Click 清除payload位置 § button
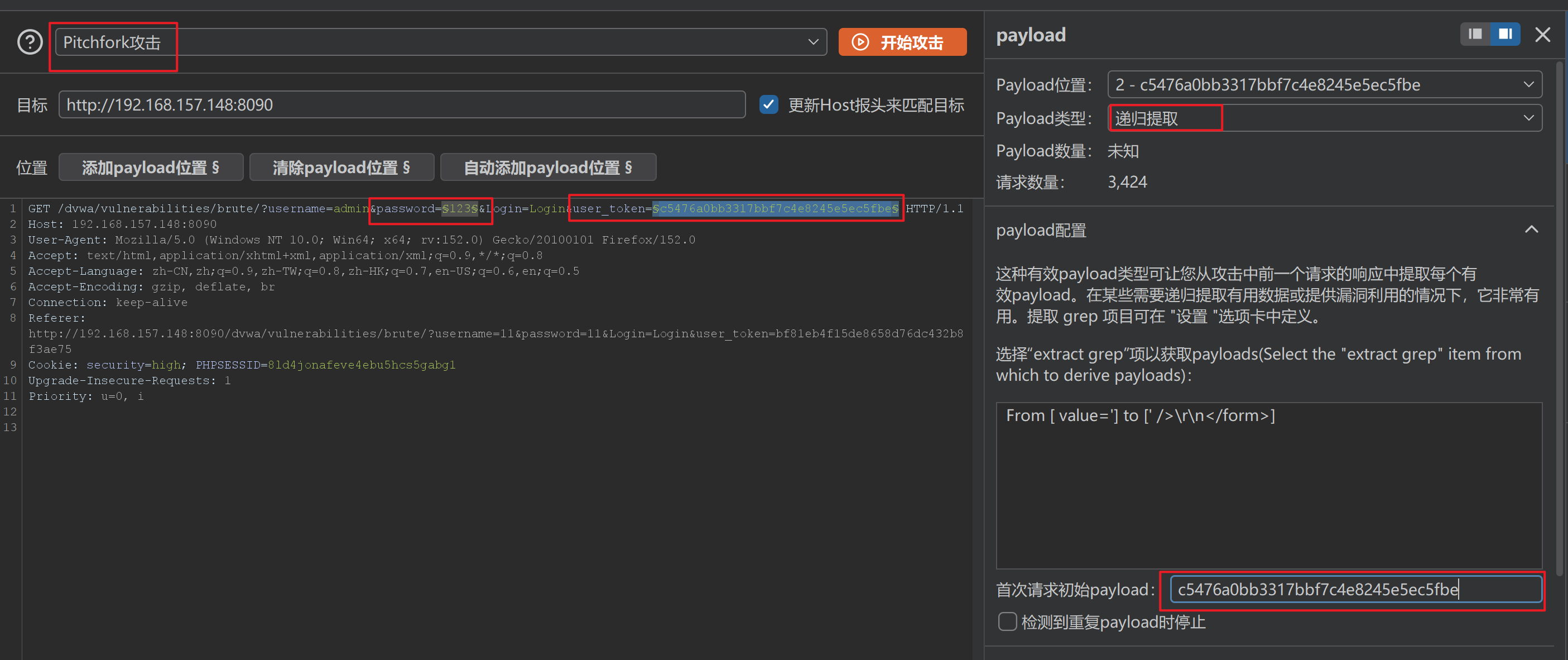 point(342,168)
